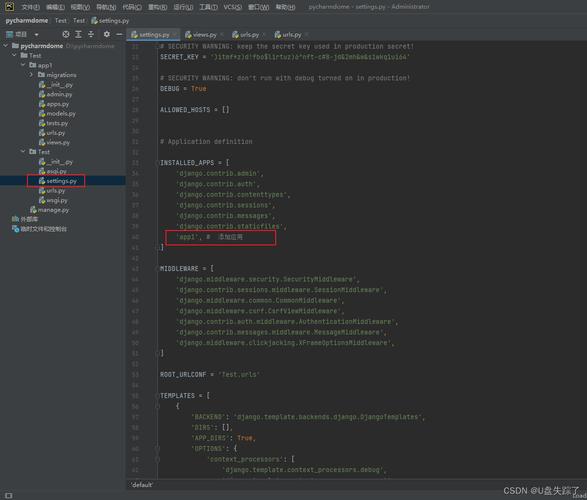Screen dimensions: 587x500
Task: Select settings.py in the project tree
Action: (58, 181)
